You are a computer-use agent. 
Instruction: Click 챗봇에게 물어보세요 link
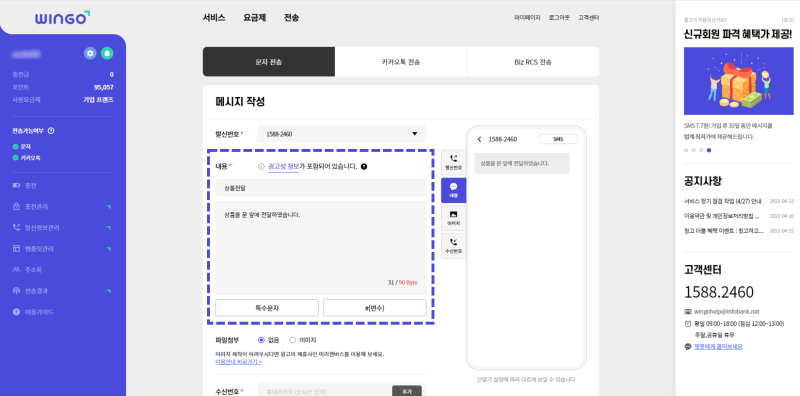pyautogui.click(x=719, y=346)
